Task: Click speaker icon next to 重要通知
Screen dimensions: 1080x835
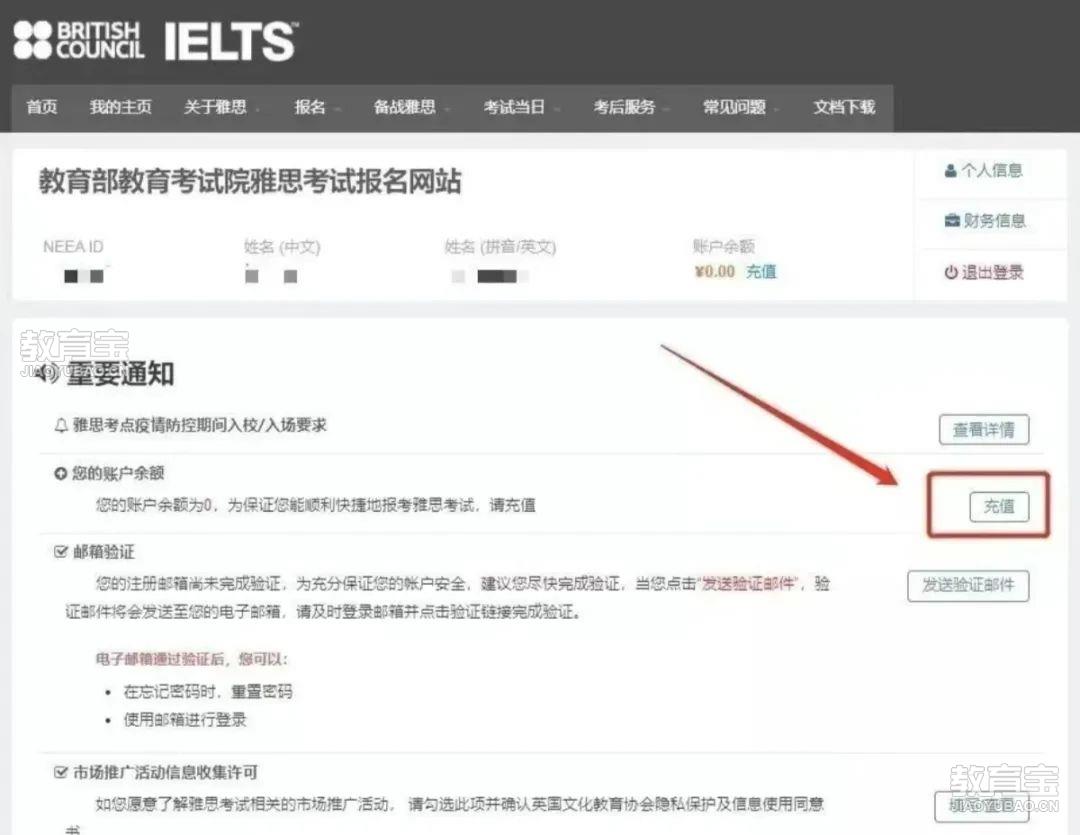Action: 48,374
